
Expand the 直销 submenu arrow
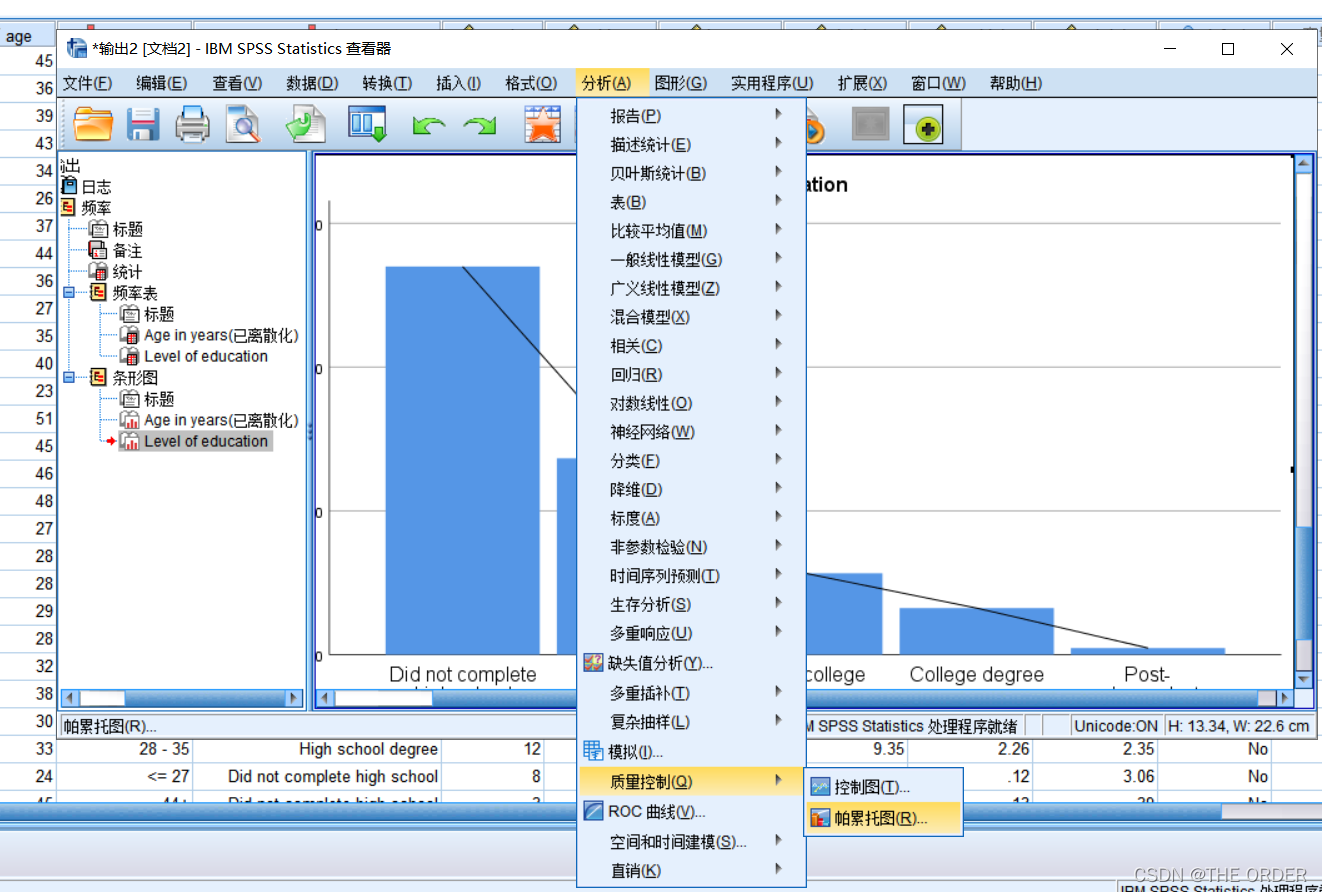778,869
